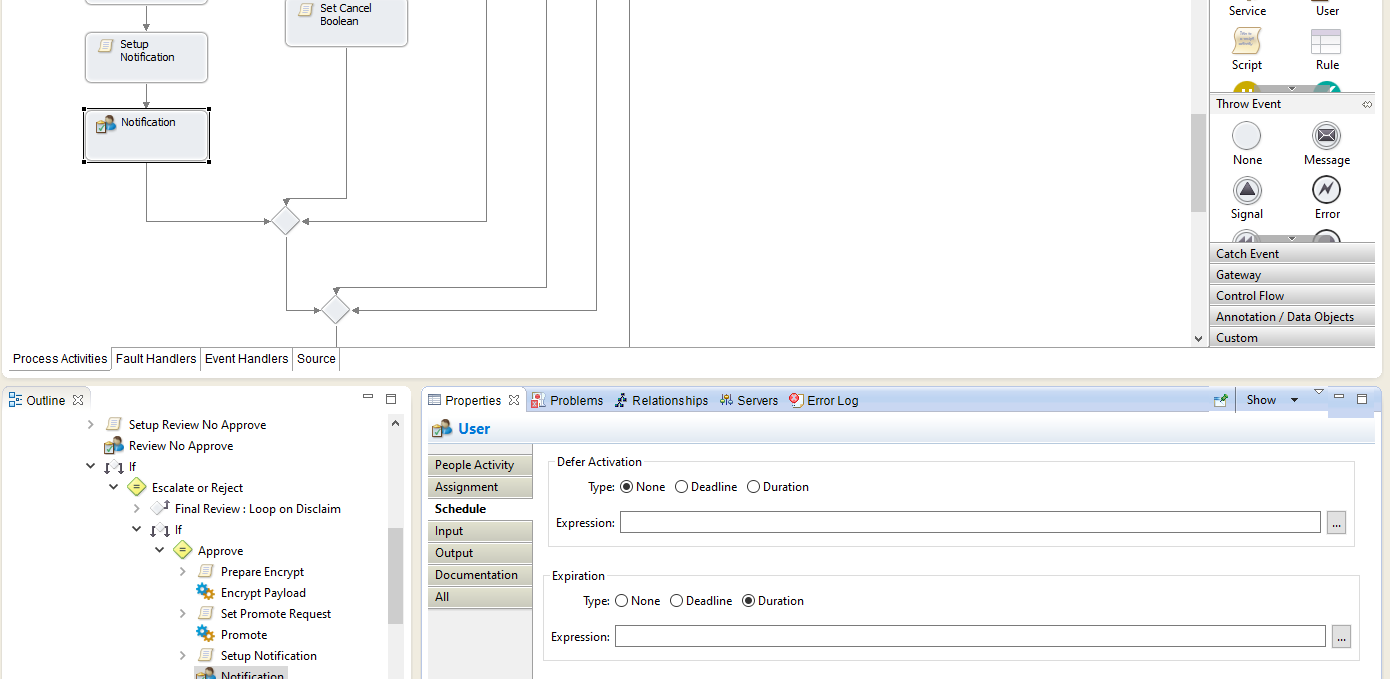Close the Outline view via its X icon
Screen dimensions: 1390x679
(x=79, y=400)
